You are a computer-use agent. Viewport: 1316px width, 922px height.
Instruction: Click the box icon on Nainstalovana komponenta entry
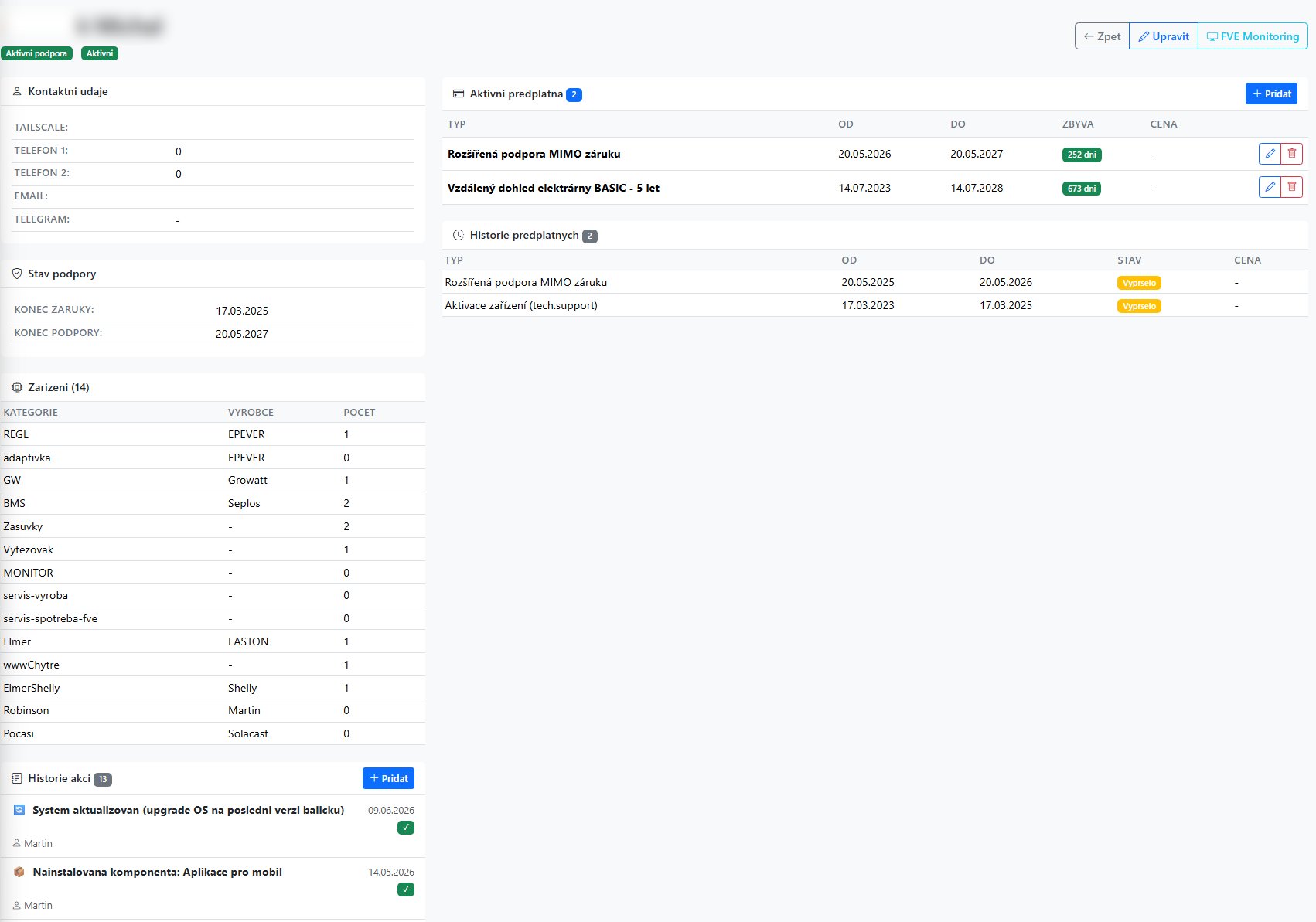19,872
